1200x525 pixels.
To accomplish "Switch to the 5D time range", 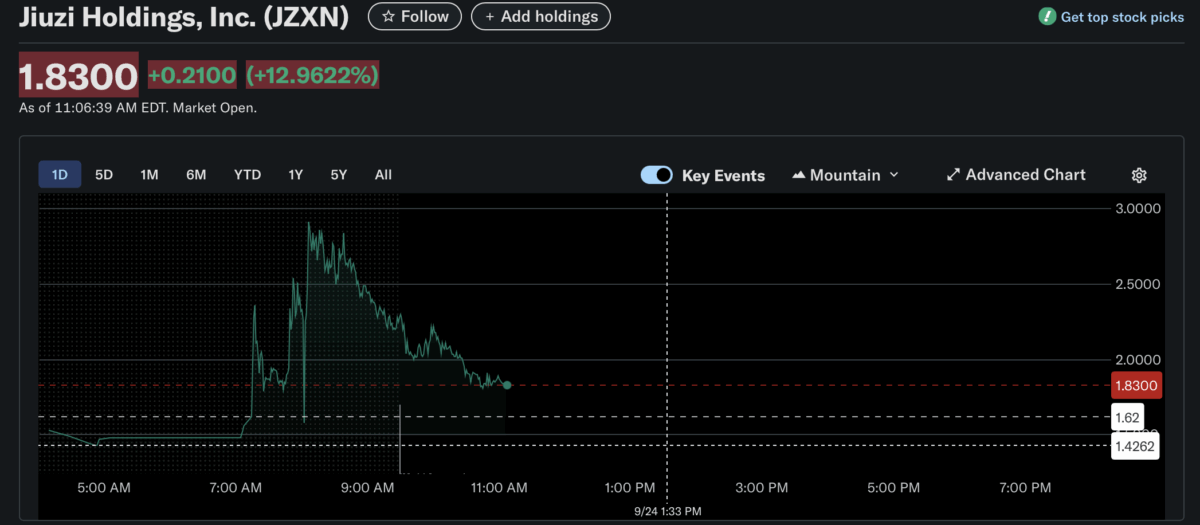I will tap(104, 174).
